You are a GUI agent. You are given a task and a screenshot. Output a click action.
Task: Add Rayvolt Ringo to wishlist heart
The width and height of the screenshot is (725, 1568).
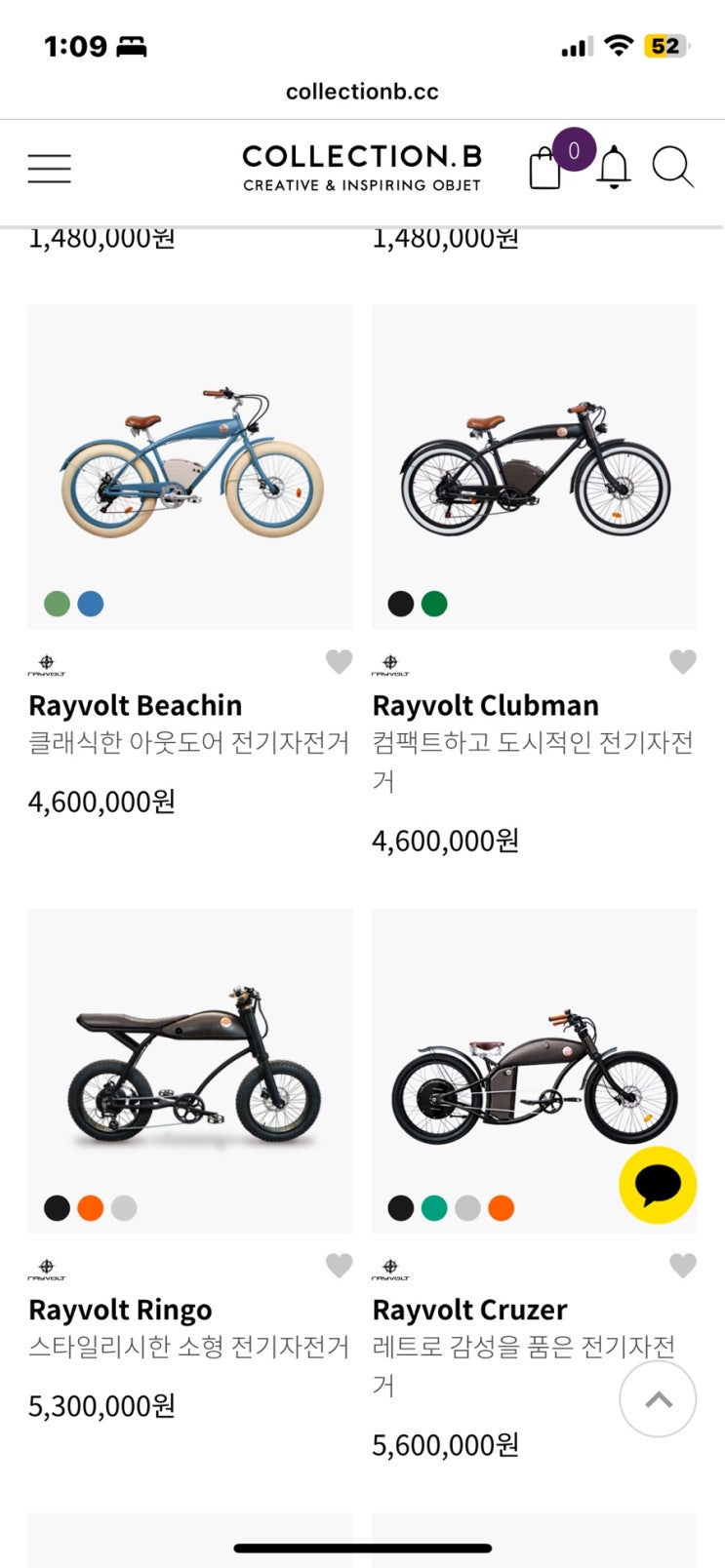339,1266
